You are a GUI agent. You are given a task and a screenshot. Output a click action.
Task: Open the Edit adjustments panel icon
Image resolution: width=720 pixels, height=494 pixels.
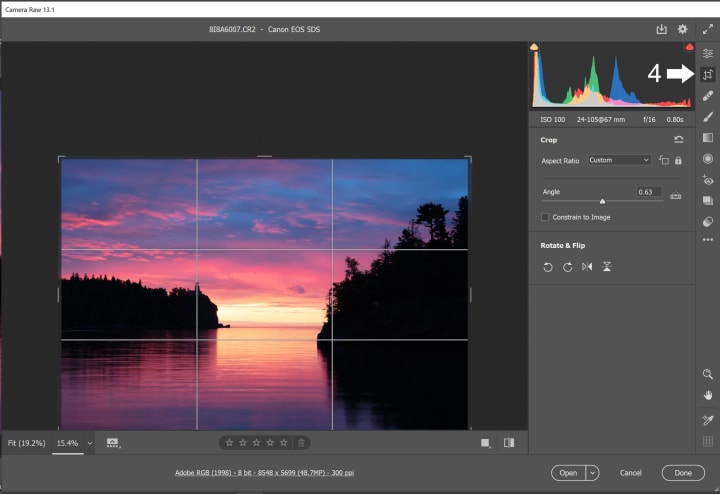point(708,53)
